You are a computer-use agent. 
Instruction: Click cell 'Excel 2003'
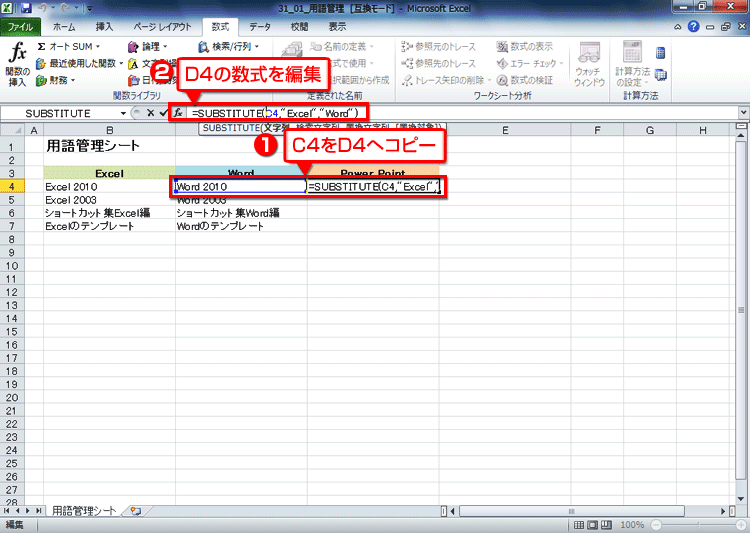pyautogui.click(x=110, y=200)
